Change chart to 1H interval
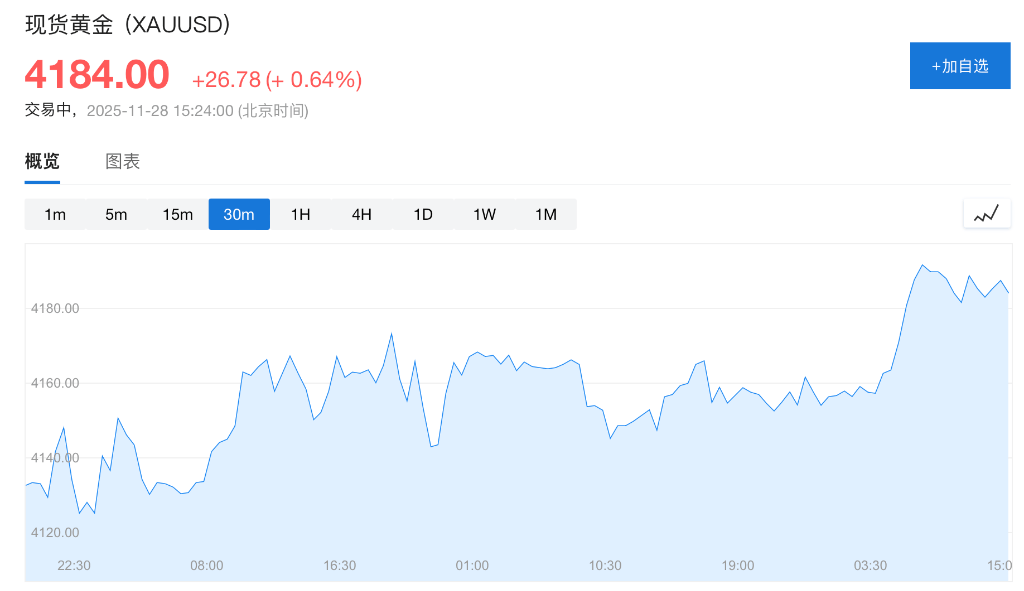1024x591 pixels. pos(300,214)
